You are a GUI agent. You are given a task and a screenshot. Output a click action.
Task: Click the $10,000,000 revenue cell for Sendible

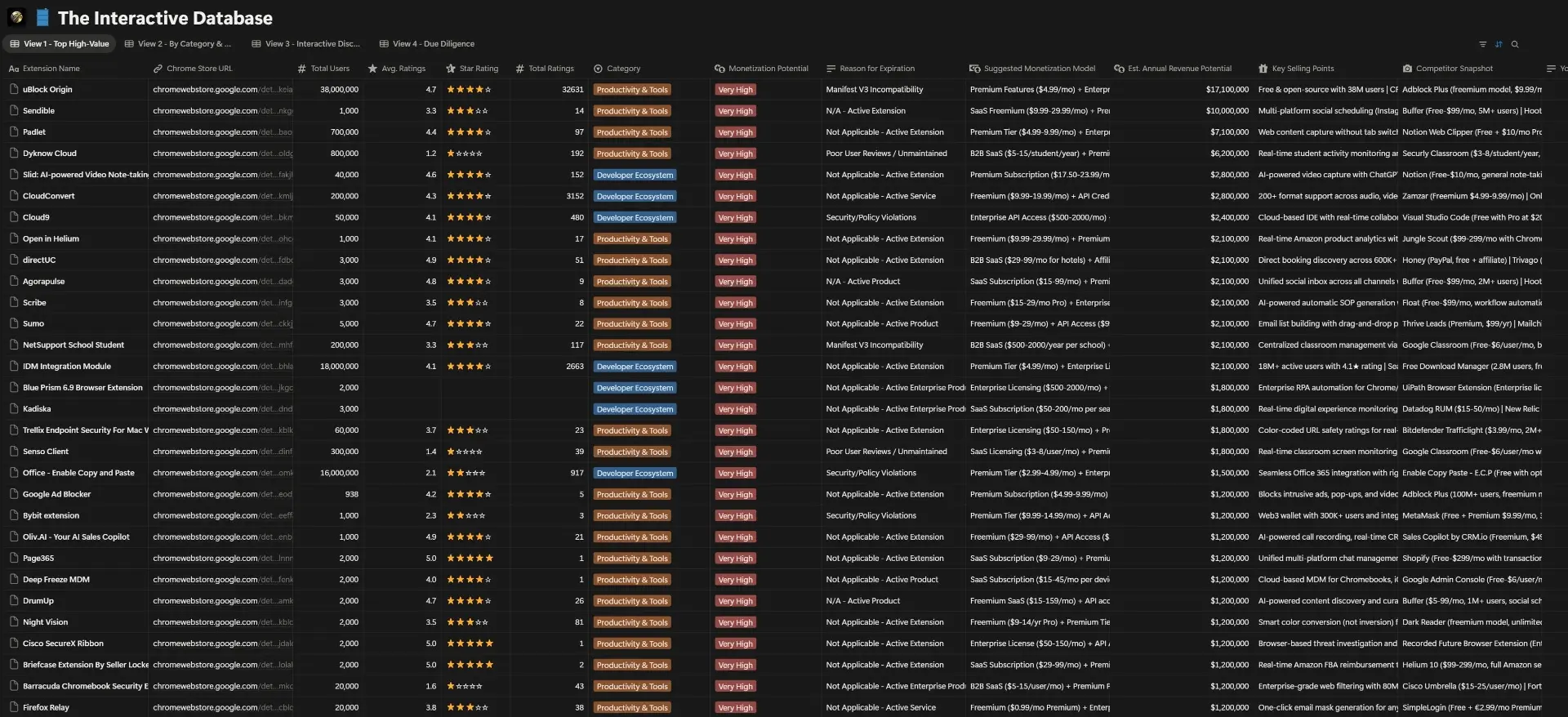1227,110
